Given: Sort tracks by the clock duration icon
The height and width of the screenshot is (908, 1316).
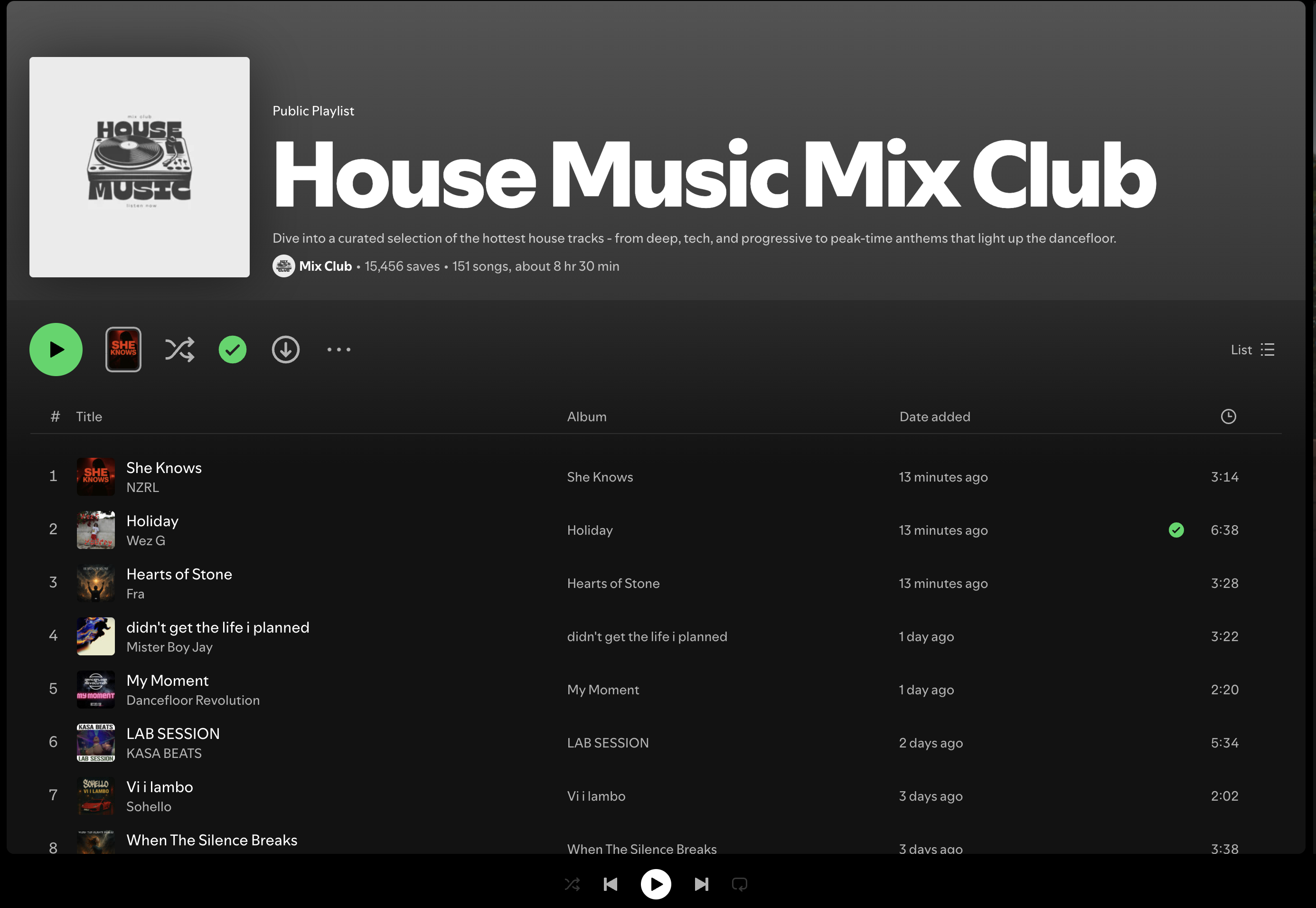Looking at the screenshot, I should click(x=1229, y=416).
